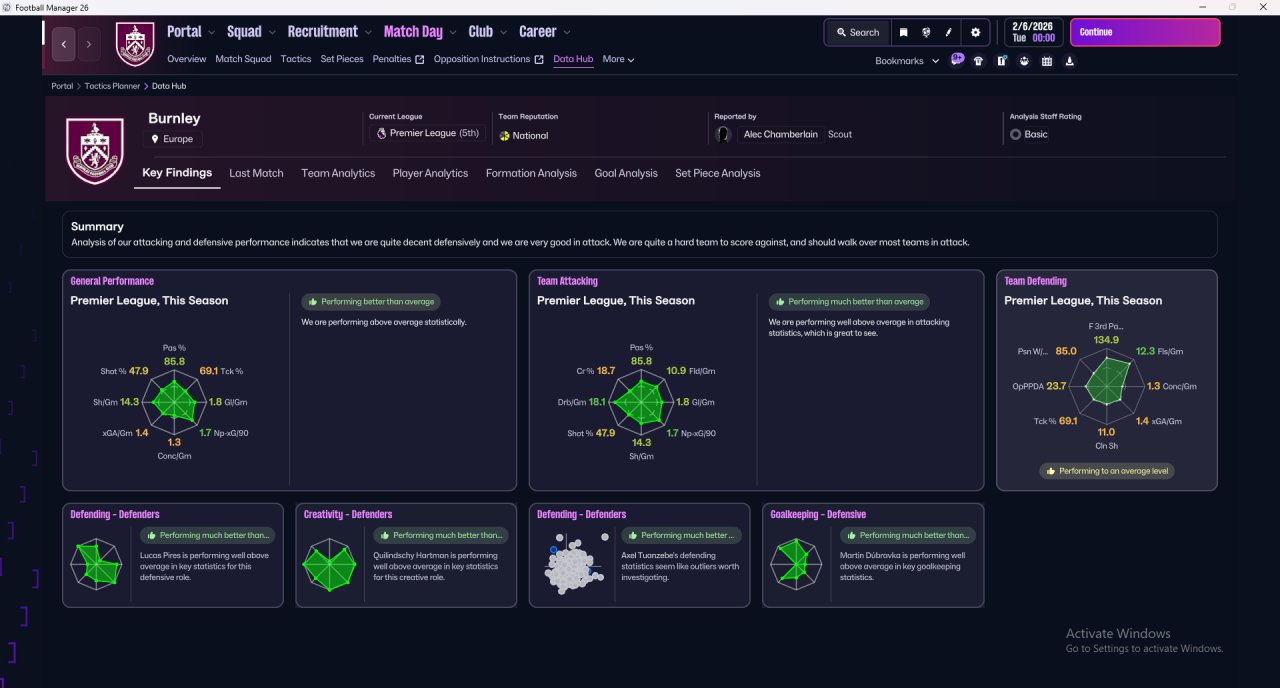The width and height of the screenshot is (1280, 688).
Task: Click the date and time display 2/6/2026
Action: point(1032,32)
